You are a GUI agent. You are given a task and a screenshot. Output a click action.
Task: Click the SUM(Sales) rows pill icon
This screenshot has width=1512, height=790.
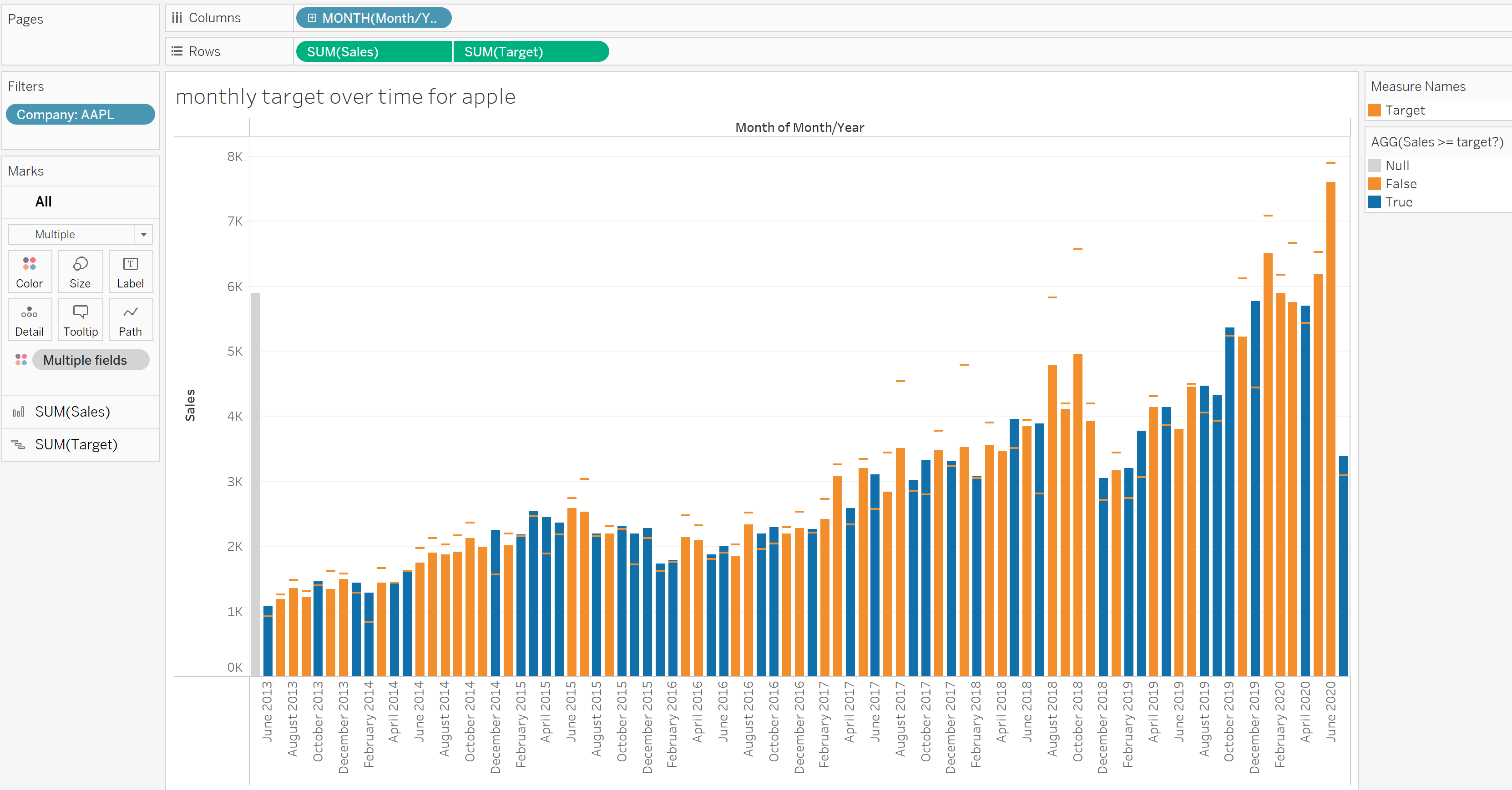[x=374, y=52]
